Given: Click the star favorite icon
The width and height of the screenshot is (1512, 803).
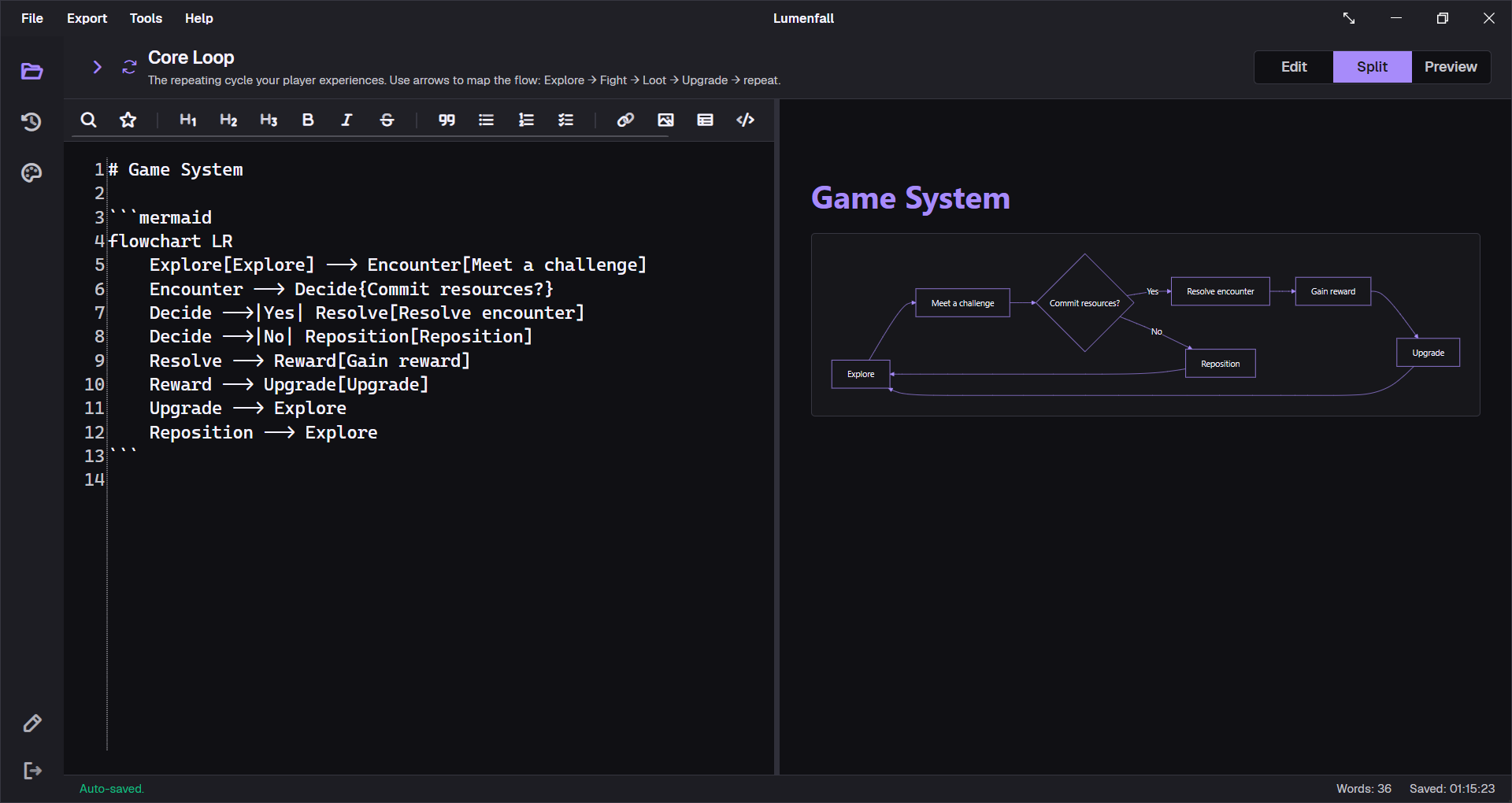Looking at the screenshot, I should coord(128,120).
